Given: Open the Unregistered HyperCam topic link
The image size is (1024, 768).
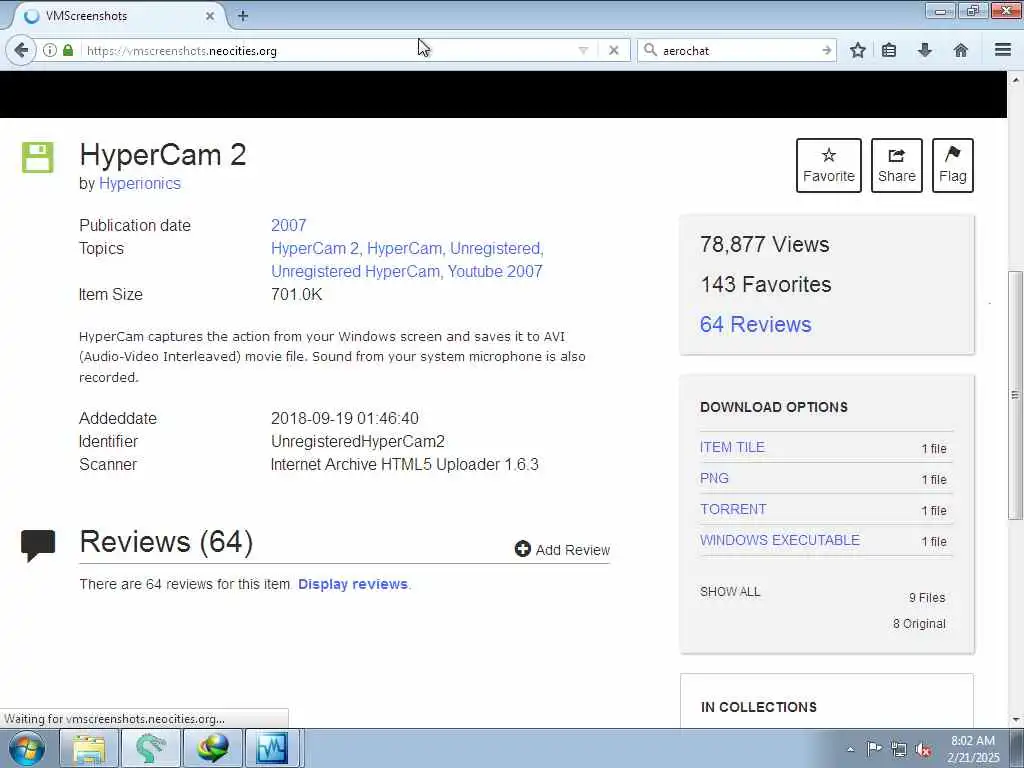Looking at the screenshot, I should tap(355, 272).
